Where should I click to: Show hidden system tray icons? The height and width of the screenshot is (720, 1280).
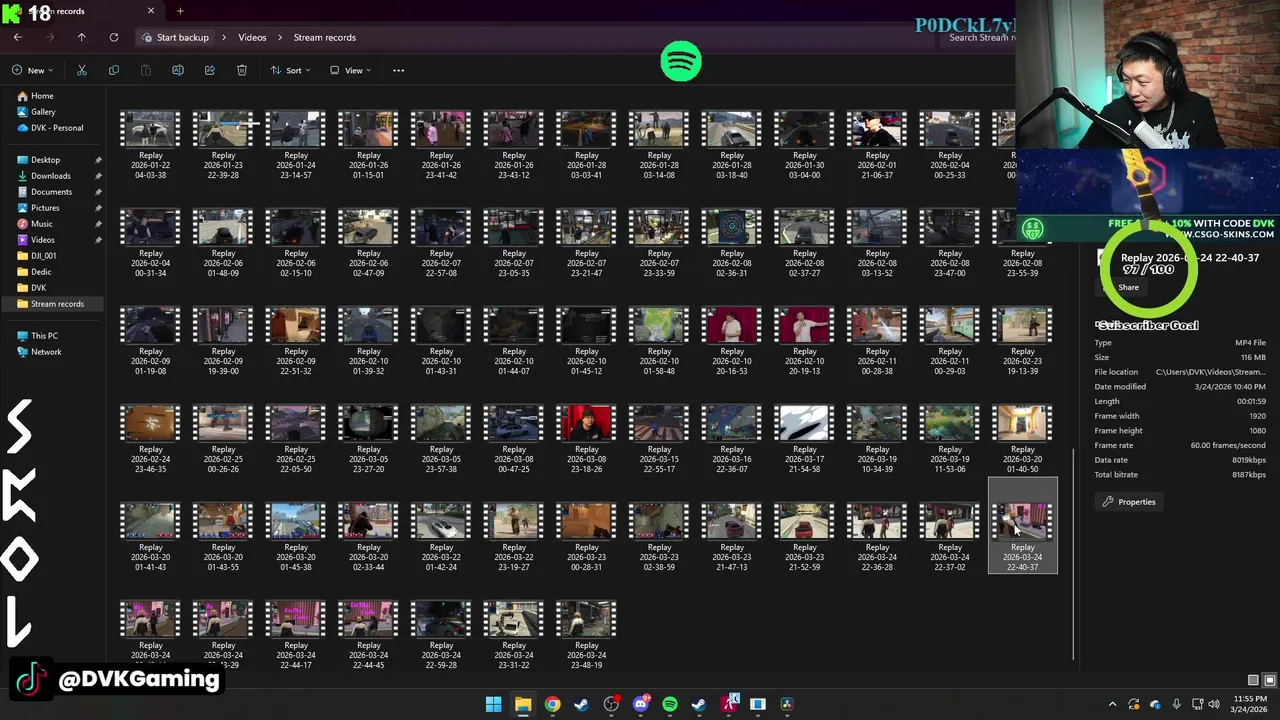pyautogui.click(x=1112, y=704)
